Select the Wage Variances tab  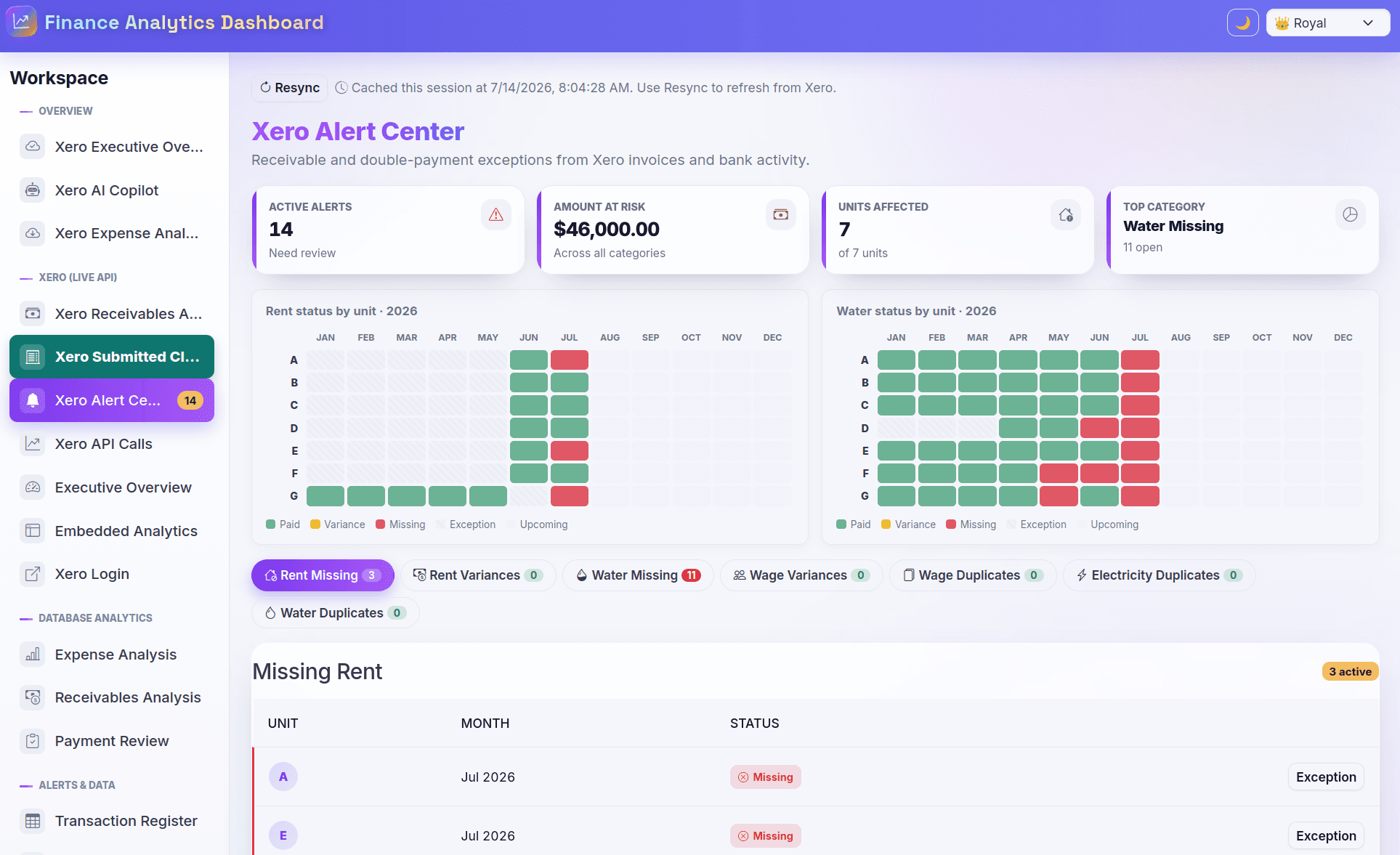[801, 575]
